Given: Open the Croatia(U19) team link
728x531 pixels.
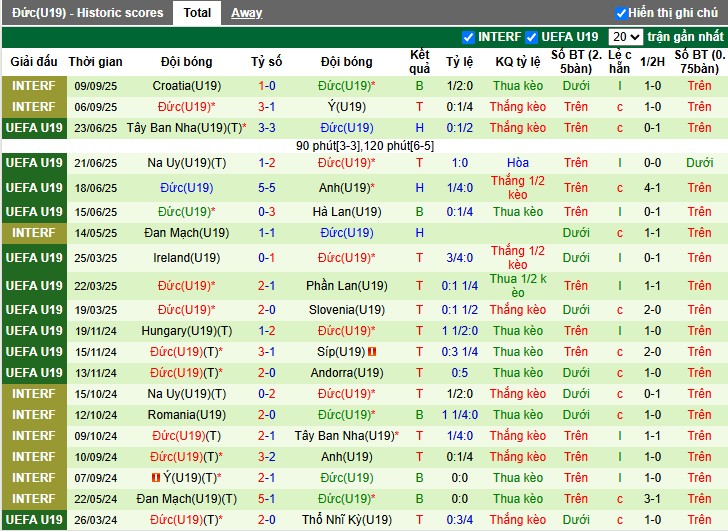Looking at the screenshot, I should pyautogui.click(x=187, y=86).
